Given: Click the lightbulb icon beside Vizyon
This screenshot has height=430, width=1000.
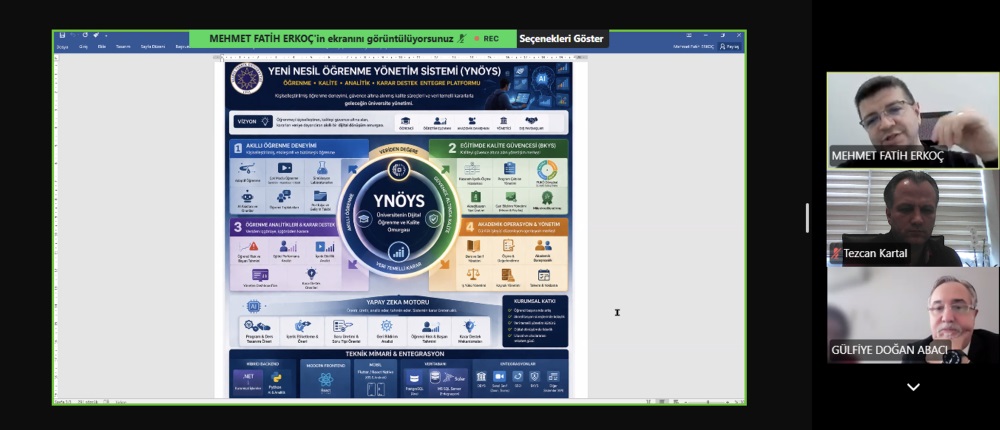Looking at the screenshot, I should coord(266,122).
